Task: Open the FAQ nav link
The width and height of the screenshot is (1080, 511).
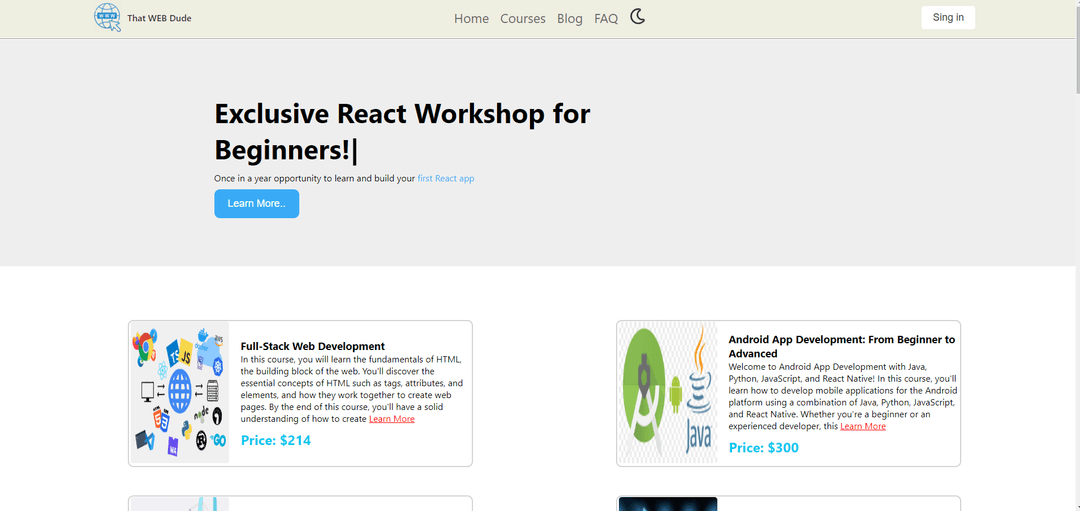Action: tap(606, 19)
